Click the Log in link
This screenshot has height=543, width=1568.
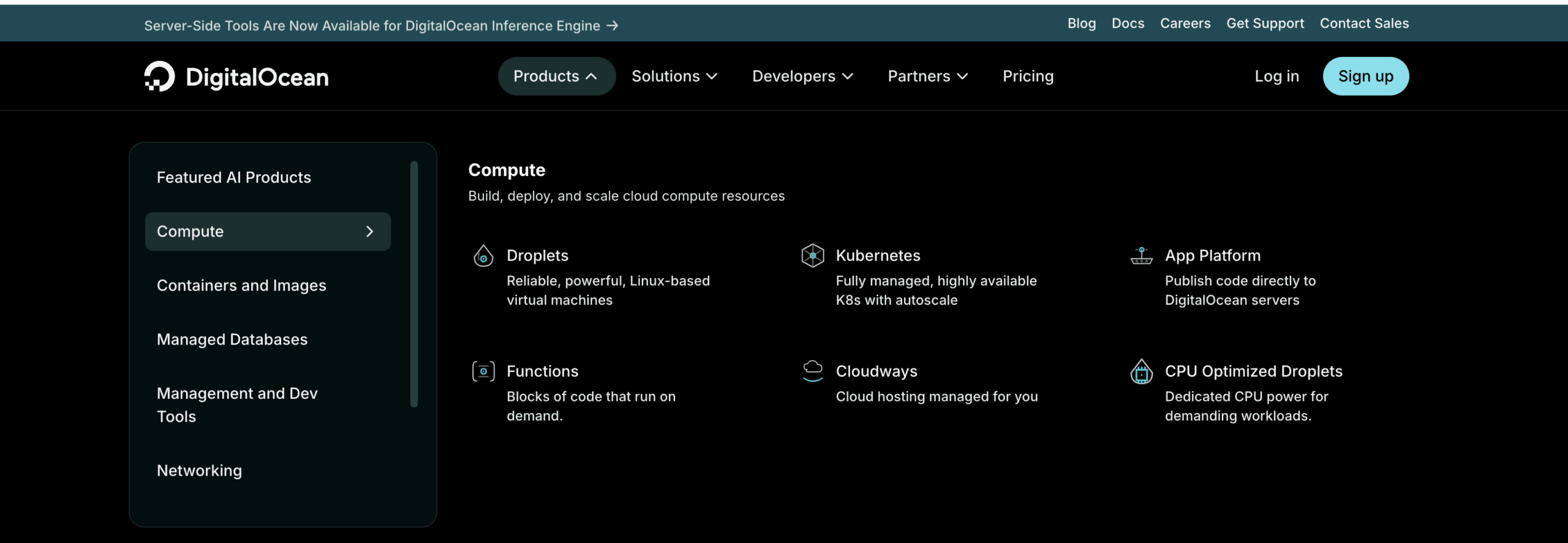coord(1277,76)
